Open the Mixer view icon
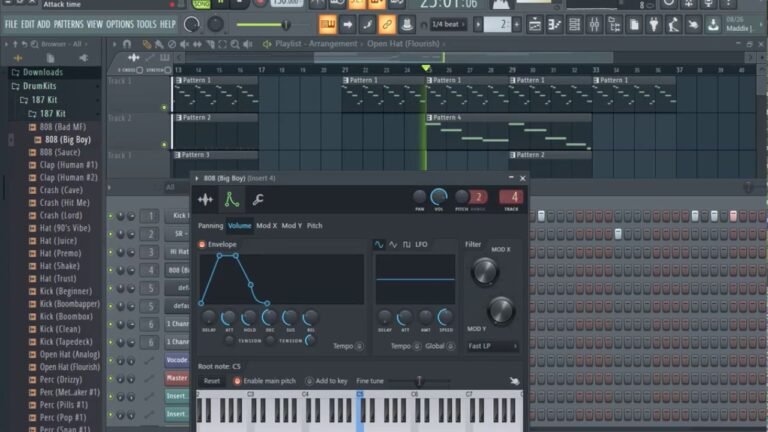This screenshot has width=768, height=432. 594,24
